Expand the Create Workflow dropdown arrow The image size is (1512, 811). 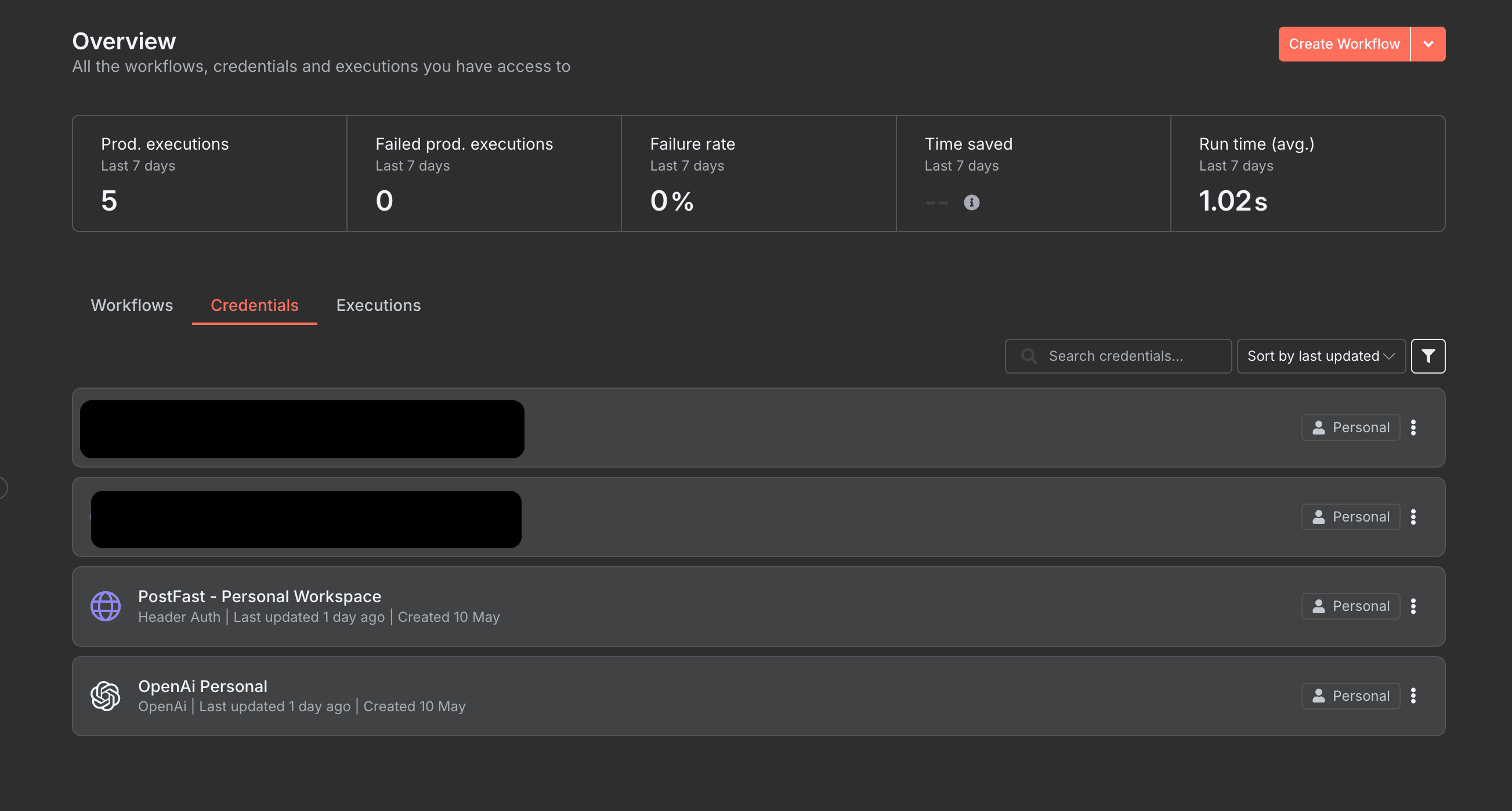(x=1428, y=44)
